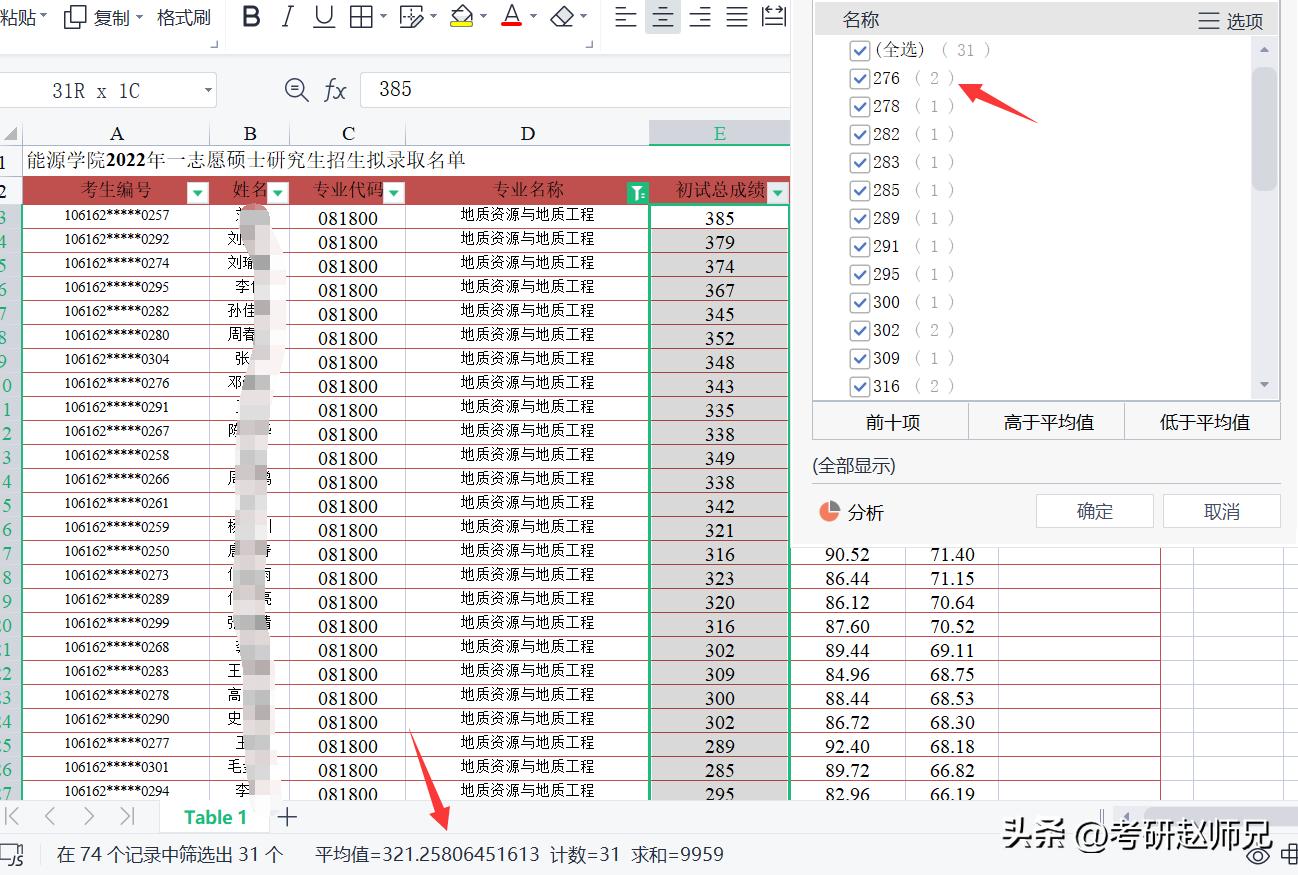Screen dimensions: 1298x875
Task: Apply borders to selection
Action: (359, 16)
